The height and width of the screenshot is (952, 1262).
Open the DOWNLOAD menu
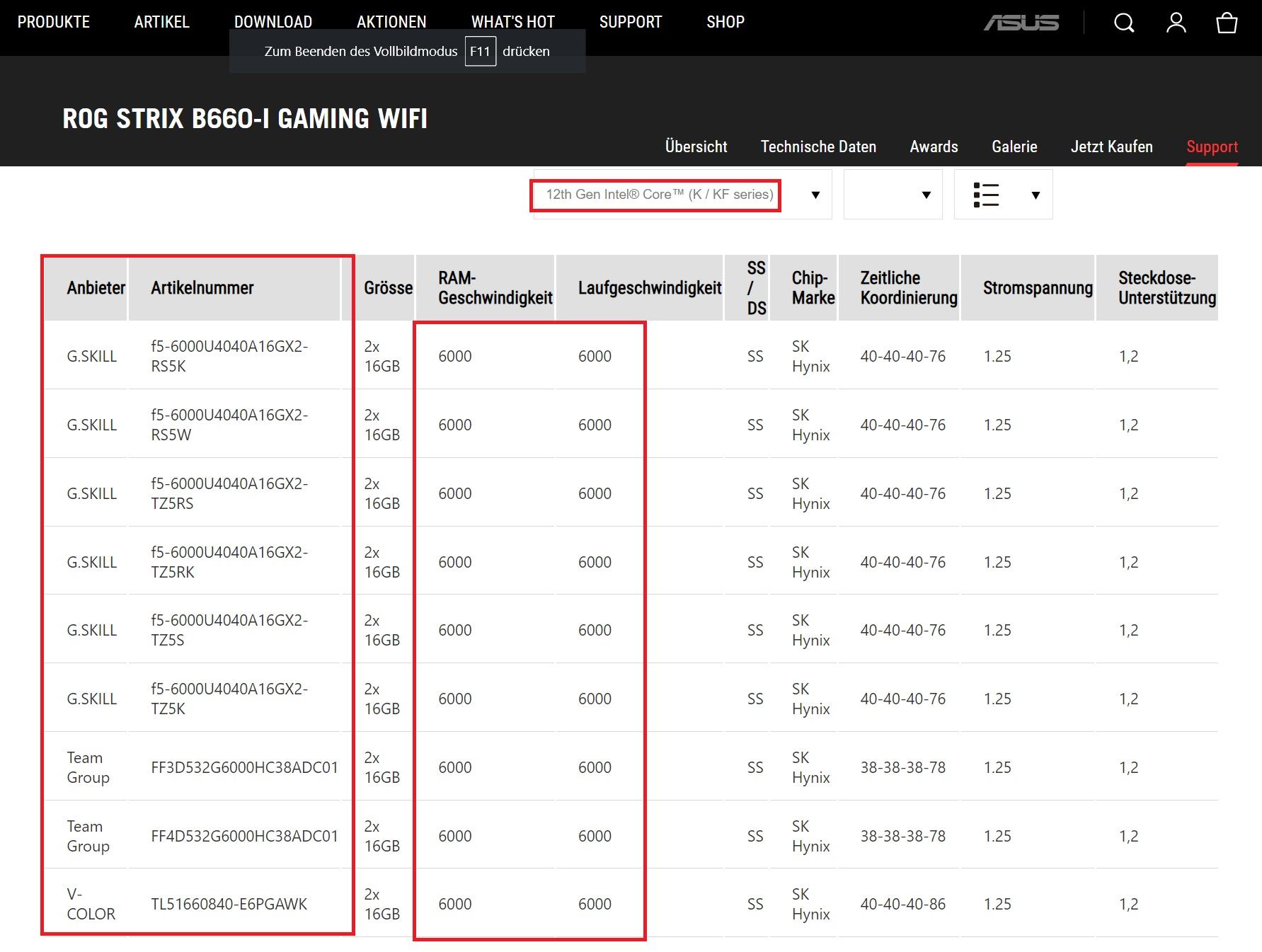[x=273, y=22]
